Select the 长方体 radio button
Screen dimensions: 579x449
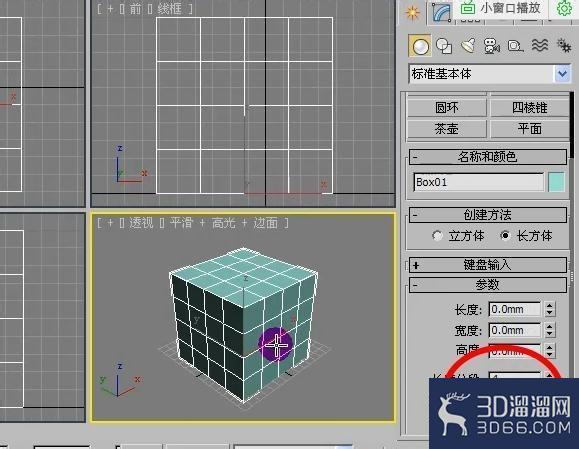click(505, 236)
